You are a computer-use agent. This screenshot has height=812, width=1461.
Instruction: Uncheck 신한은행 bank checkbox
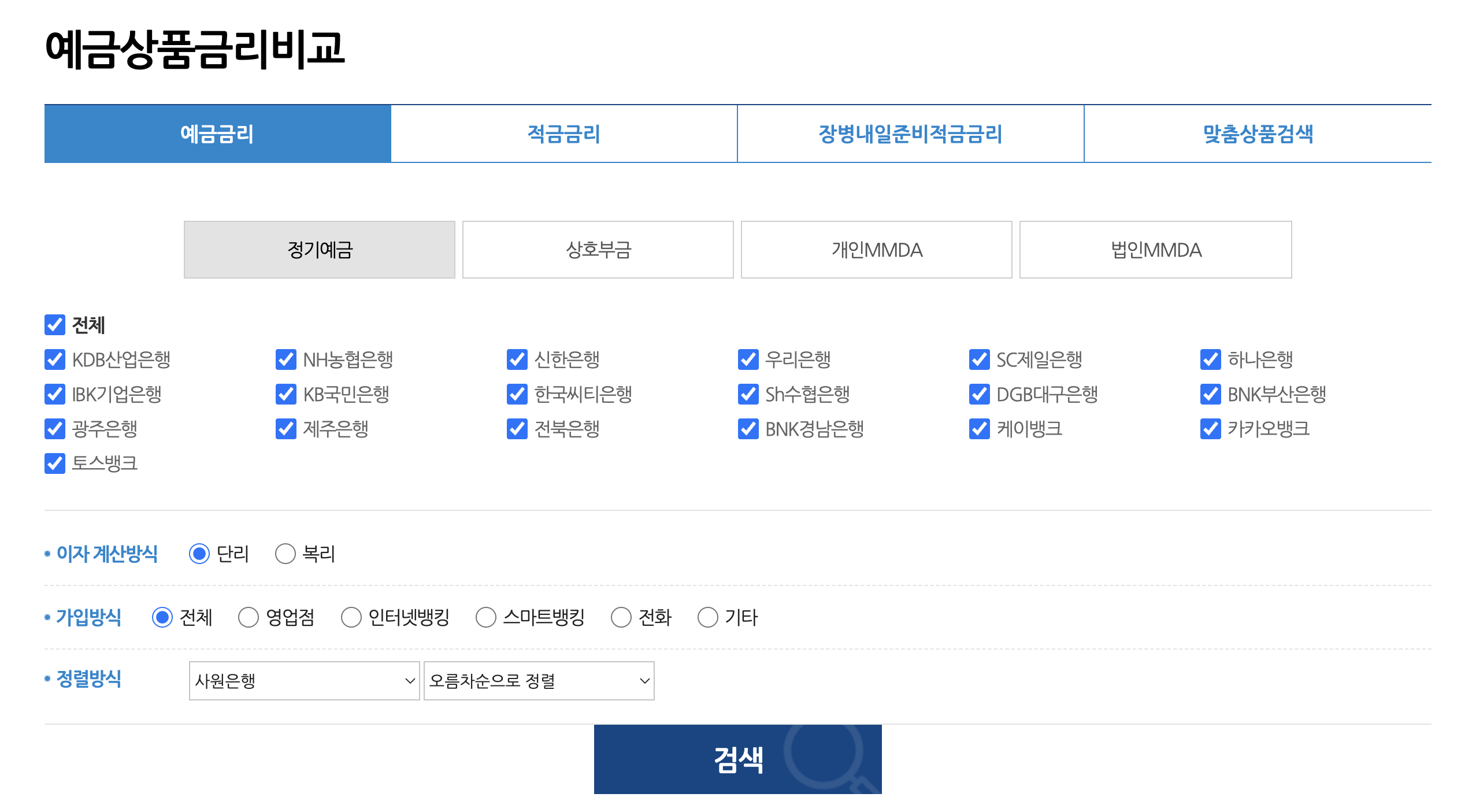click(517, 359)
